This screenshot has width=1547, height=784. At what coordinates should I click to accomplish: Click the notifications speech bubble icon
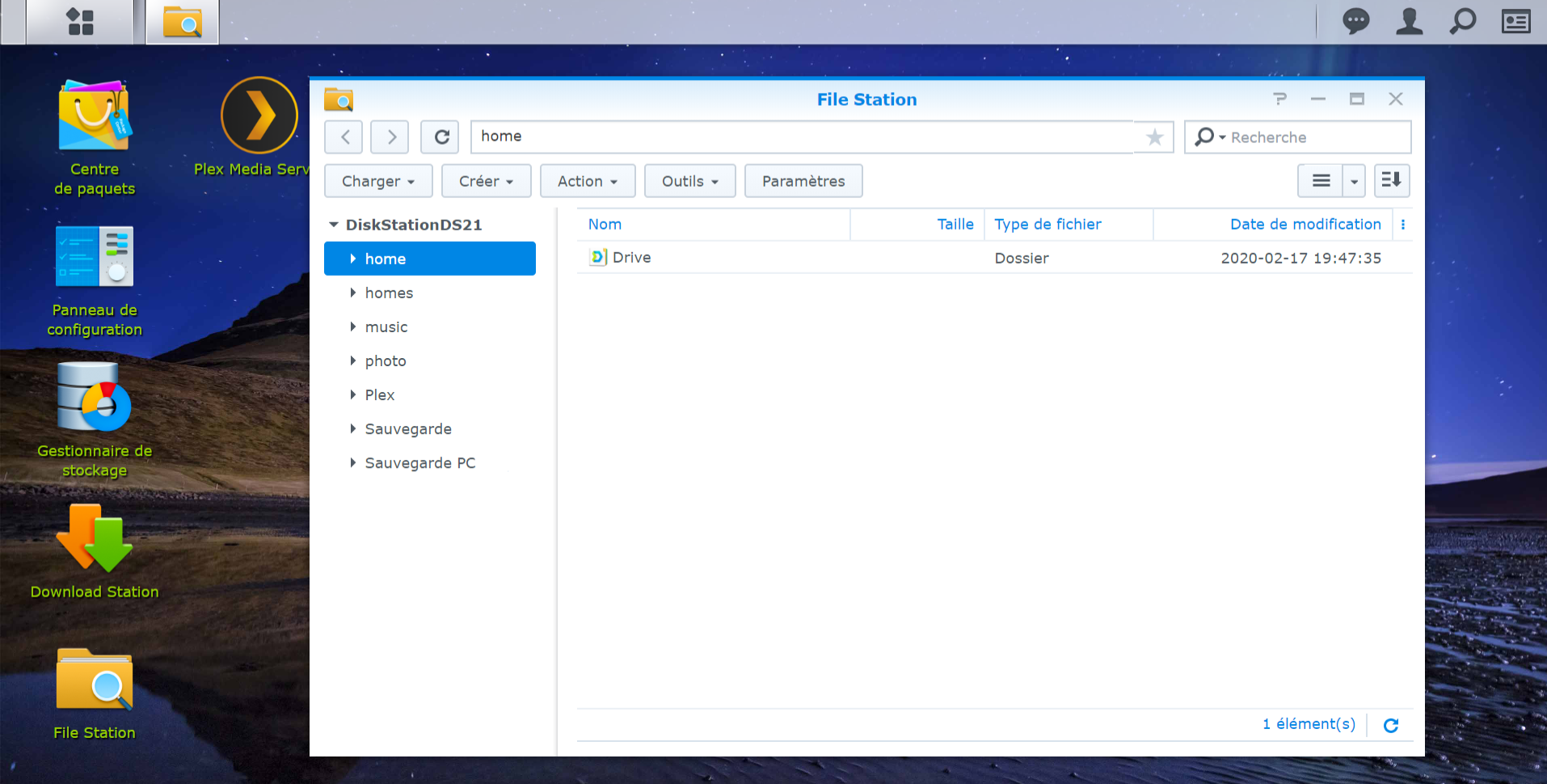click(1355, 21)
